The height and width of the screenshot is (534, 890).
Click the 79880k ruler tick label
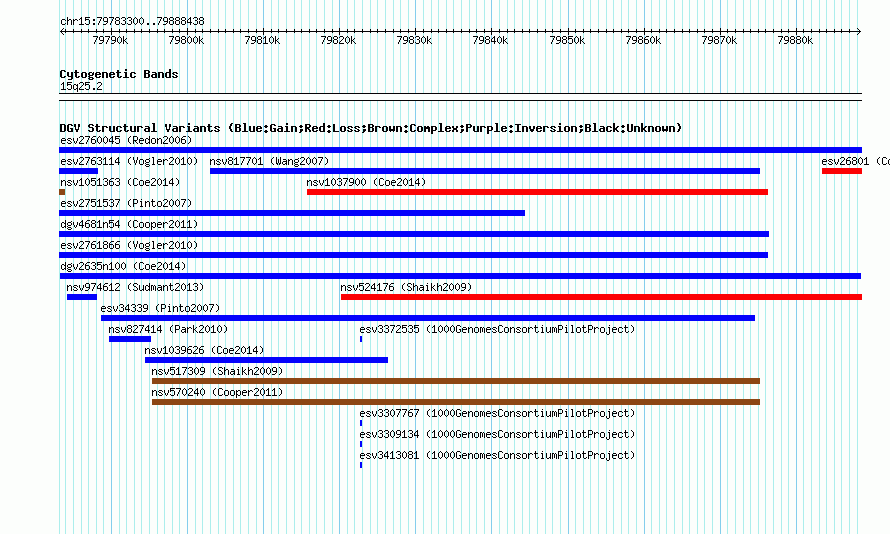coord(795,40)
